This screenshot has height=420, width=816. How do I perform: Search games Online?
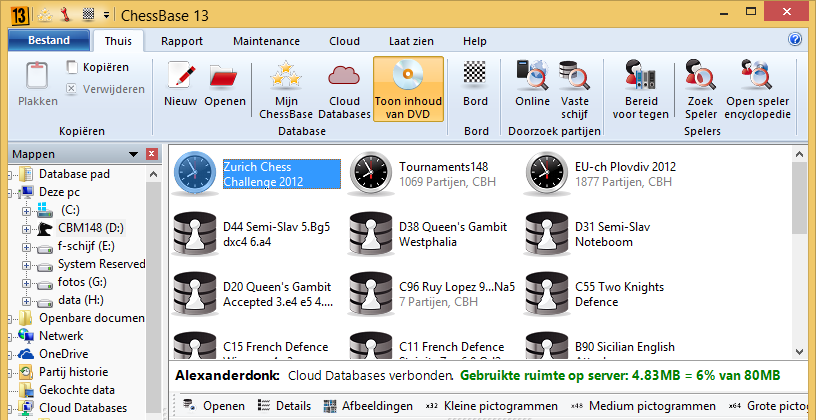[532, 84]
